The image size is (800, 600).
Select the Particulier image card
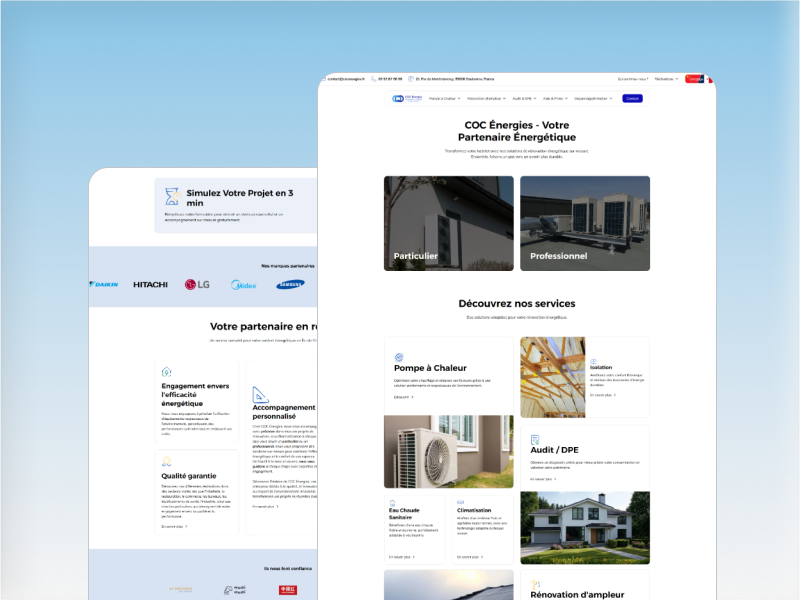pyautogui.click(x=448, y=223)
